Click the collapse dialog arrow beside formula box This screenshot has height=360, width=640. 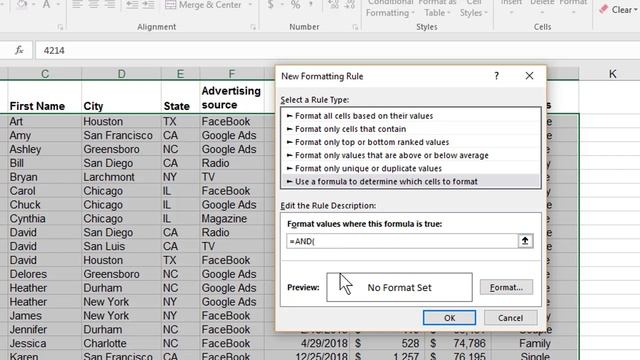coord(525,241)
